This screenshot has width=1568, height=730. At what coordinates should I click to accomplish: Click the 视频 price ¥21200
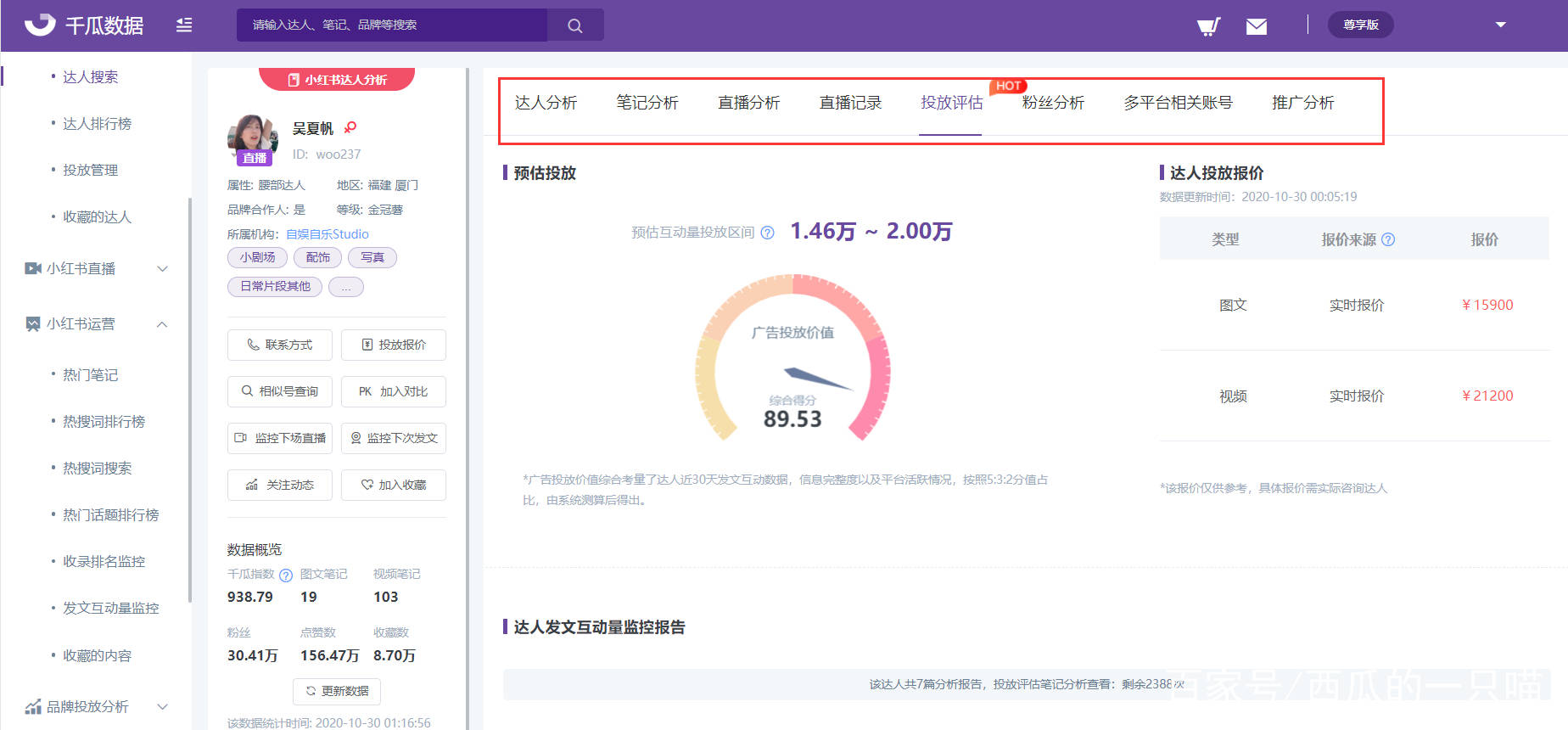[x=1487, y=396]
